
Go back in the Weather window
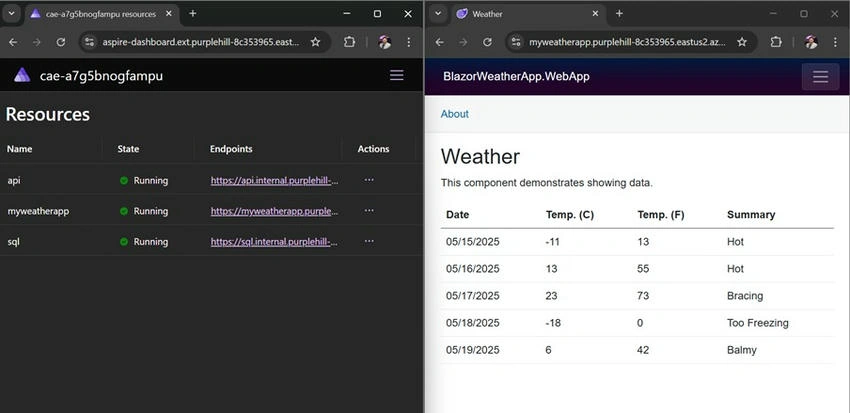coord(440,42)
